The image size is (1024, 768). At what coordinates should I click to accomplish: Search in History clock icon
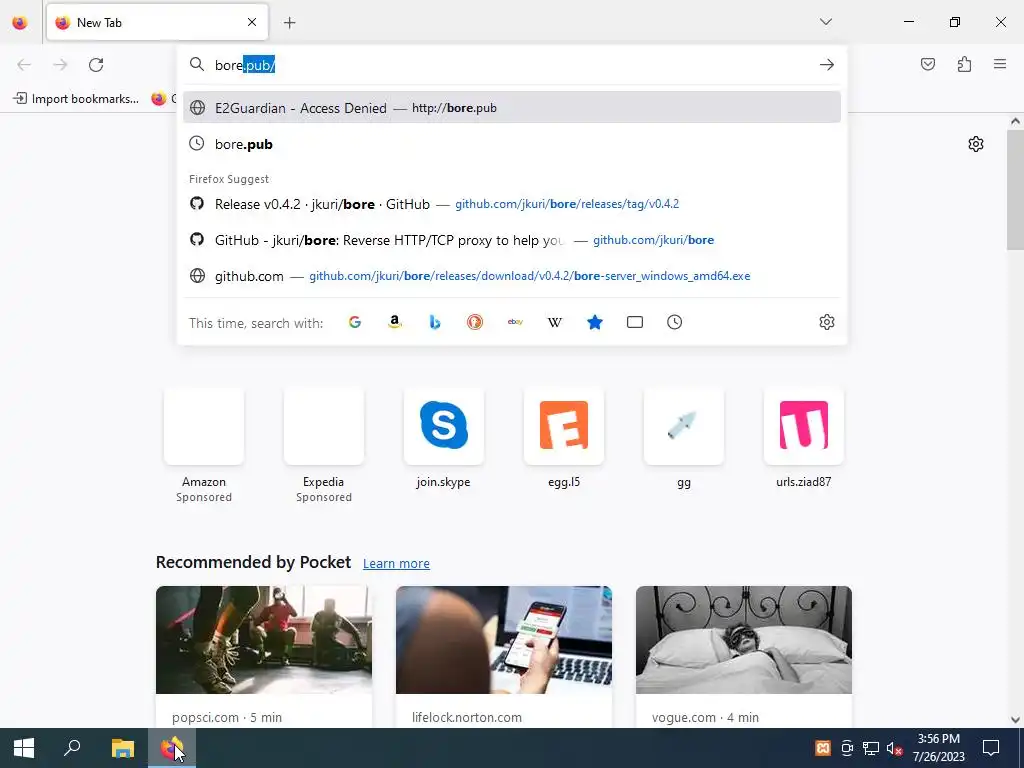pyautogui.click(x=675, y=322)
